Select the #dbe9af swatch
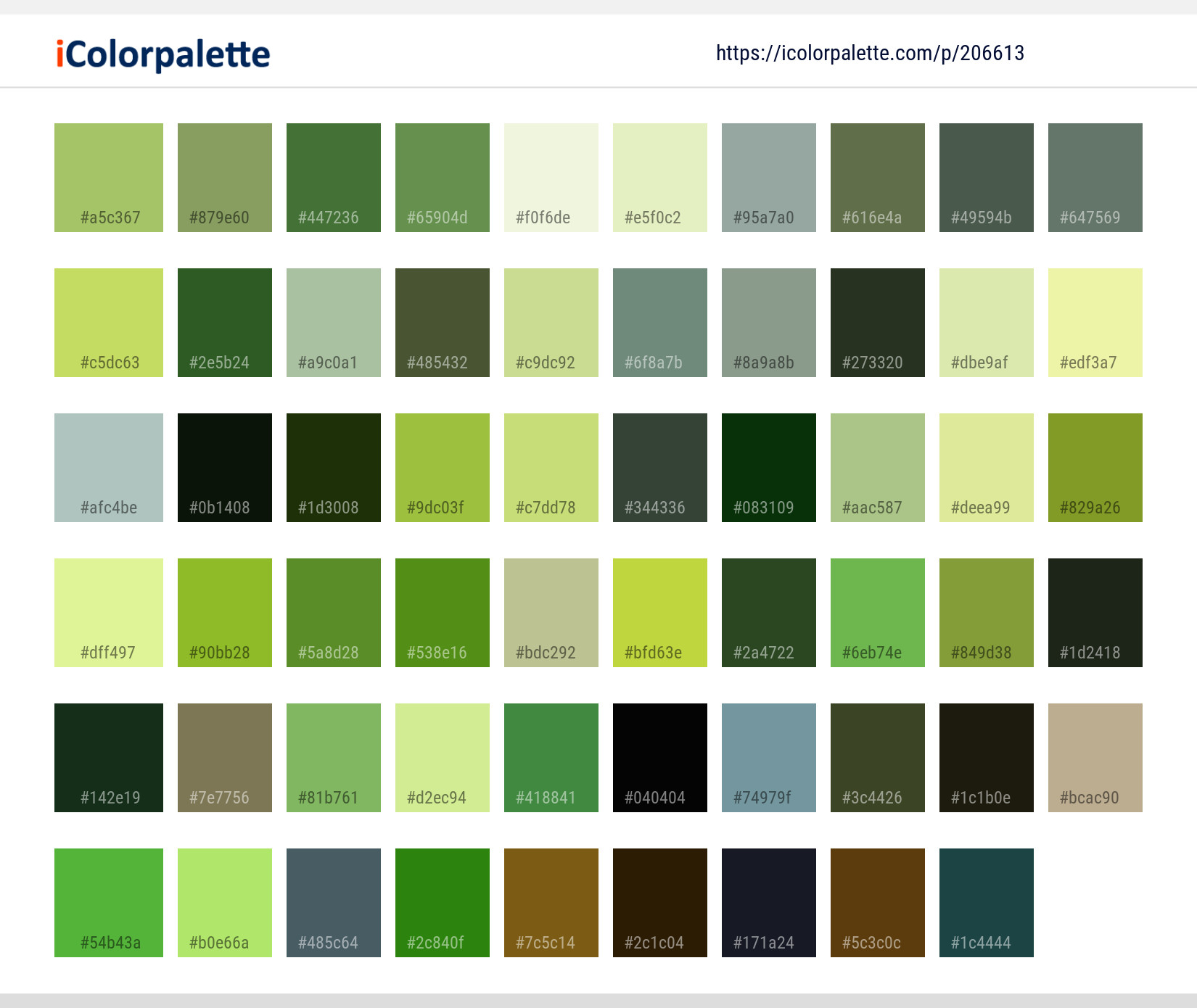Viewport: 1197px width, 1008px height. point(987,323)
